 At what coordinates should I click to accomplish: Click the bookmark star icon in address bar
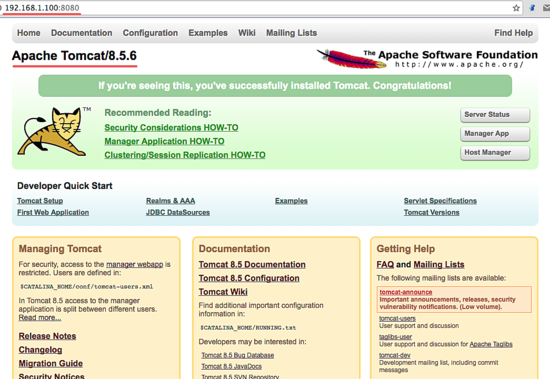tap(516, 8)
